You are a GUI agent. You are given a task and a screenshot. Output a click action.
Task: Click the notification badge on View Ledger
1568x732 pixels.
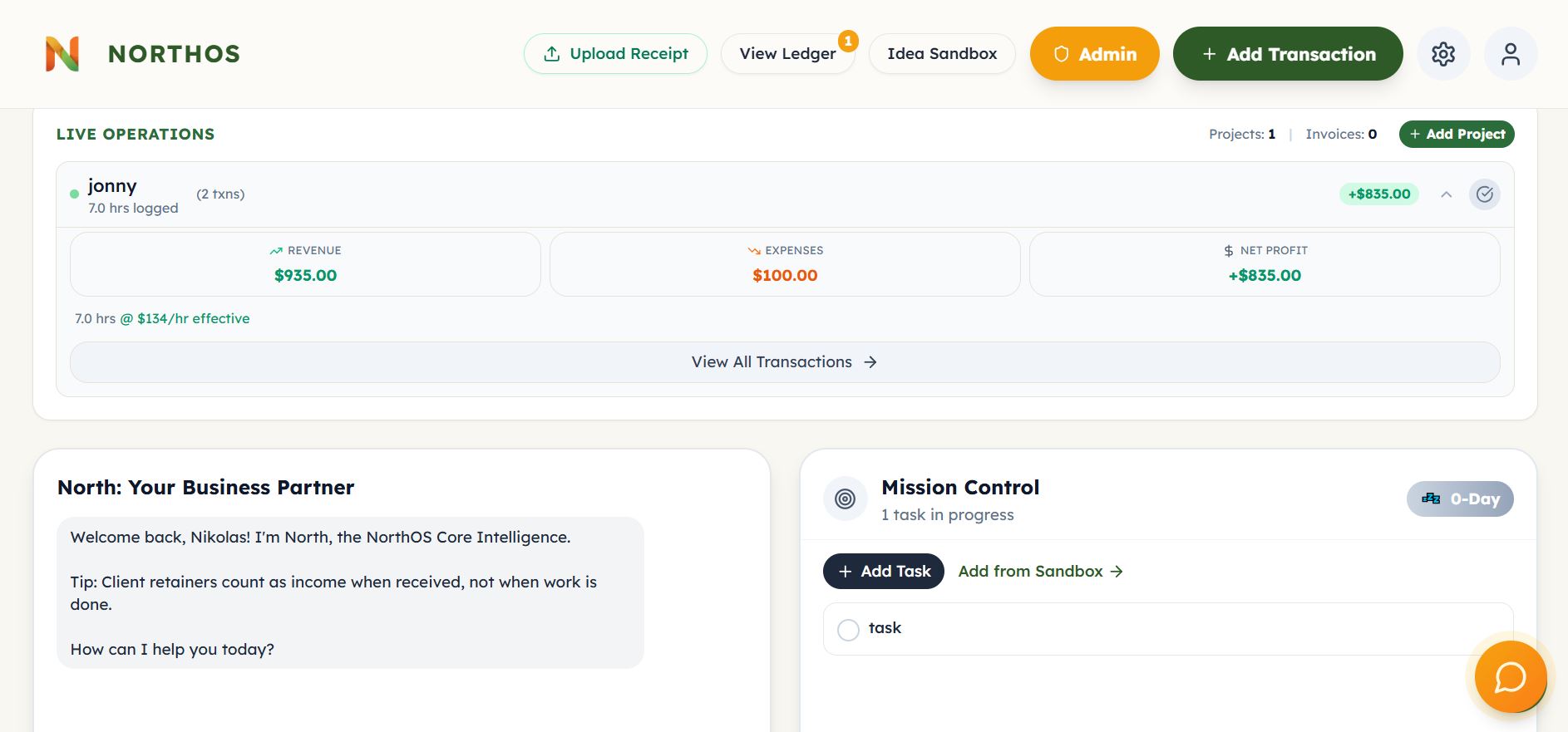click(x=848, y=41)
